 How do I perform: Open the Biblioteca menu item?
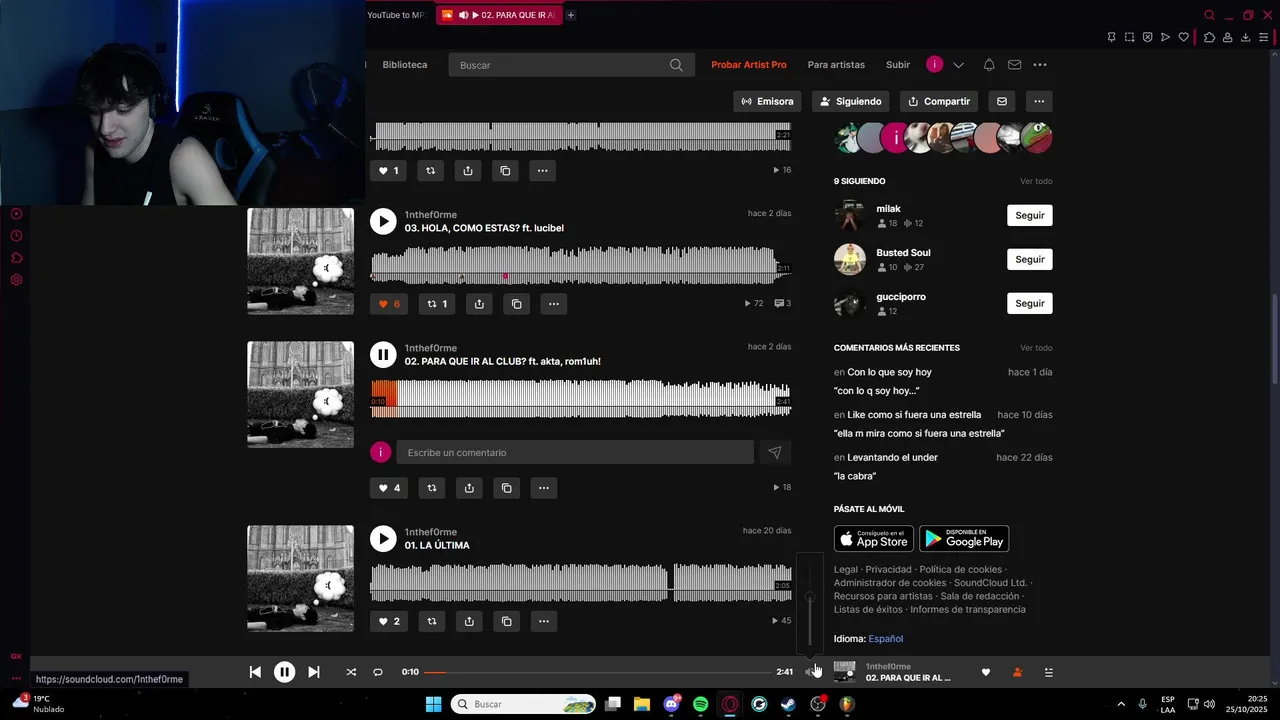pos(405,65)
